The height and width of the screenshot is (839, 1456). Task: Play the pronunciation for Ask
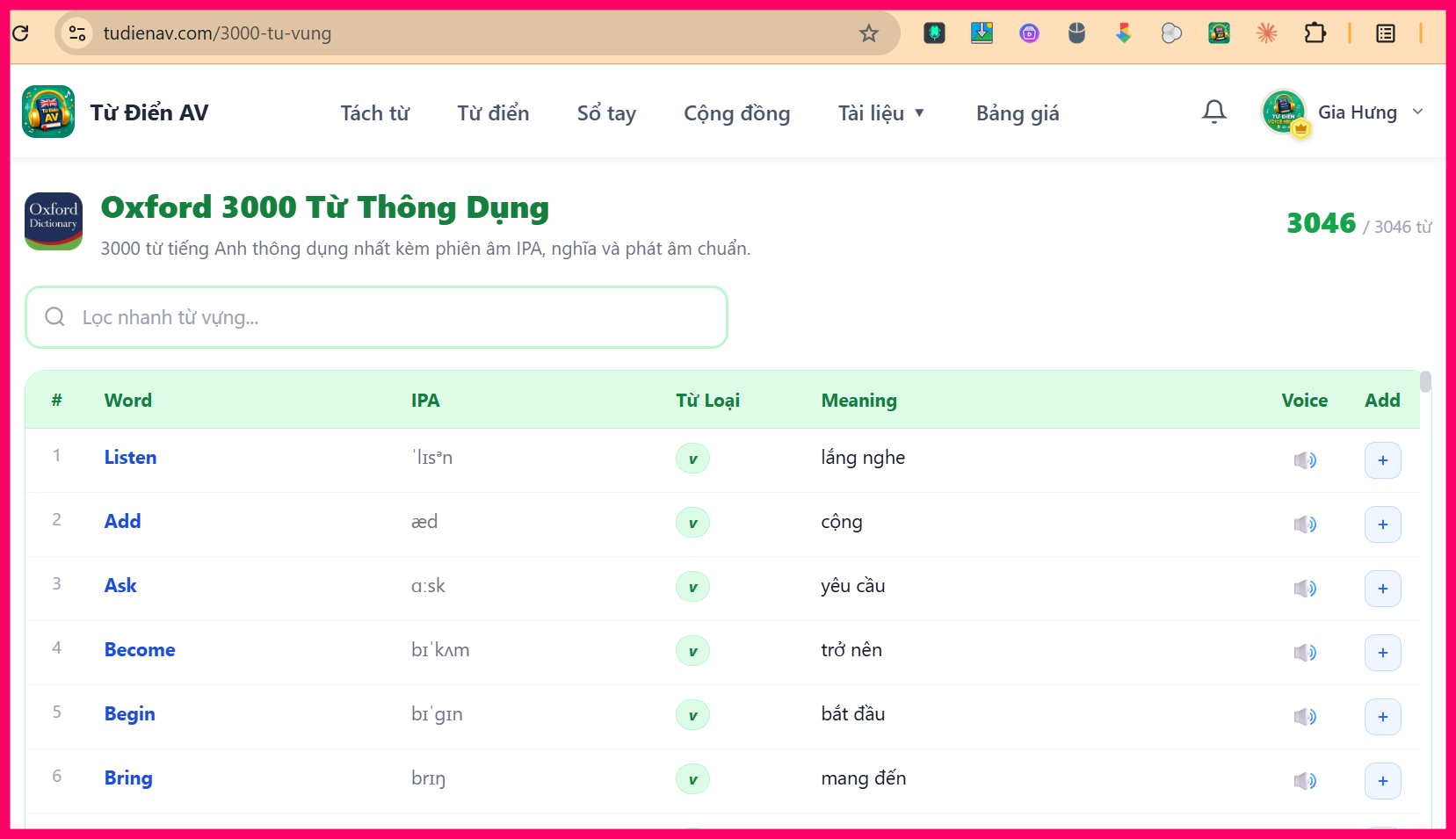[1305, 589]
